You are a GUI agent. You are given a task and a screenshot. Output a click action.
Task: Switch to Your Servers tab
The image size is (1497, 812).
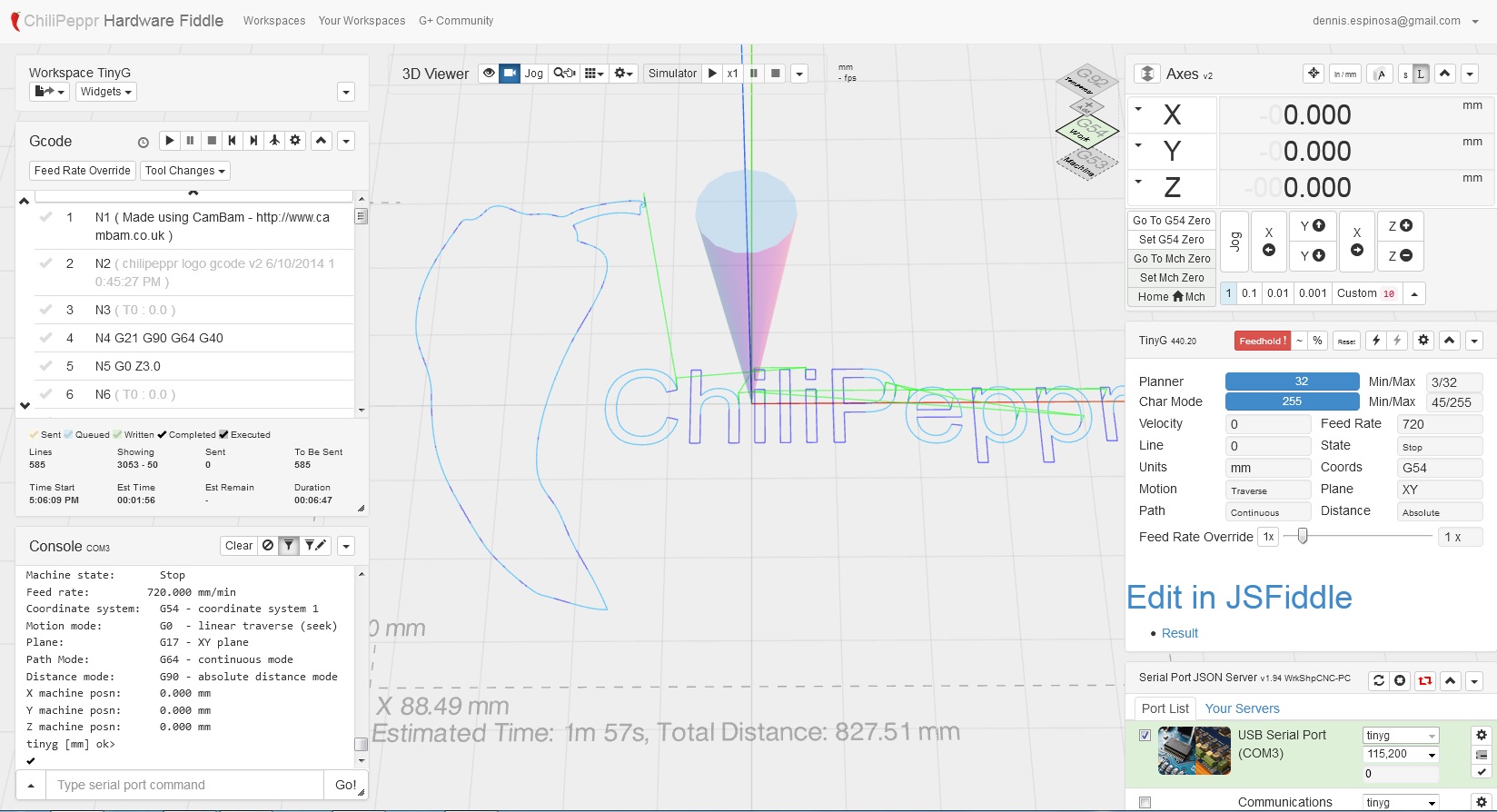coord(1242,708)
